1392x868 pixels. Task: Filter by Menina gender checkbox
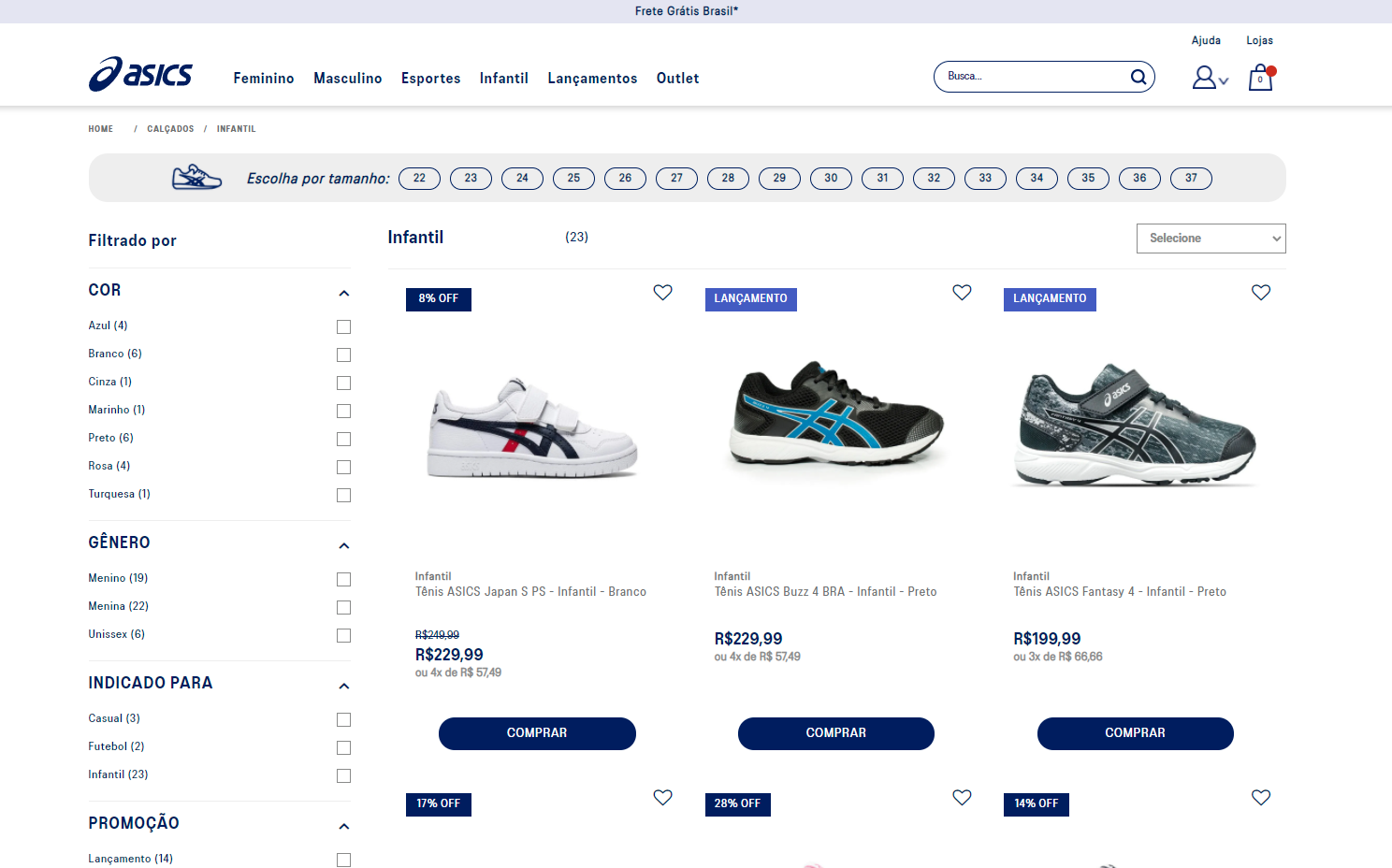(343, 607)
